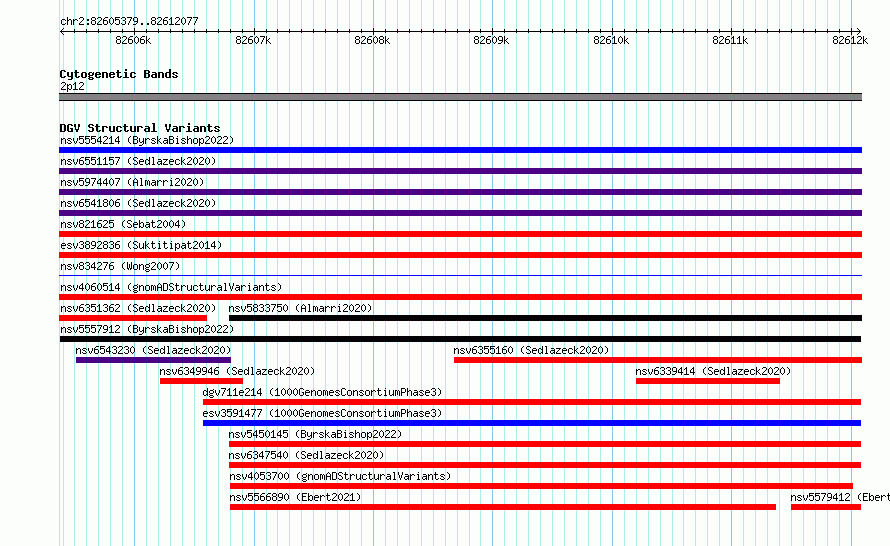This screenshot has width=890, height=546.
Task: Click the chr2:82605379..82612077 region label
Action: click(129, 21)
